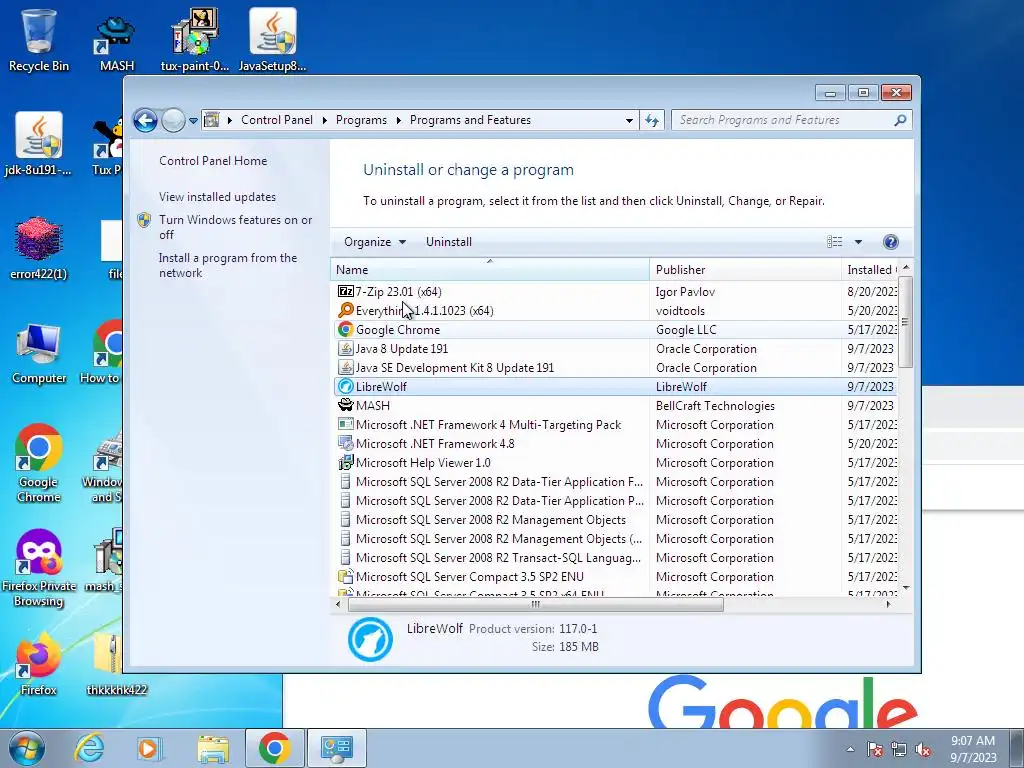The width and height of the screenshot is (1024, 768).
Task: Open the Control Panel Home link
Action: coord(213,161)
